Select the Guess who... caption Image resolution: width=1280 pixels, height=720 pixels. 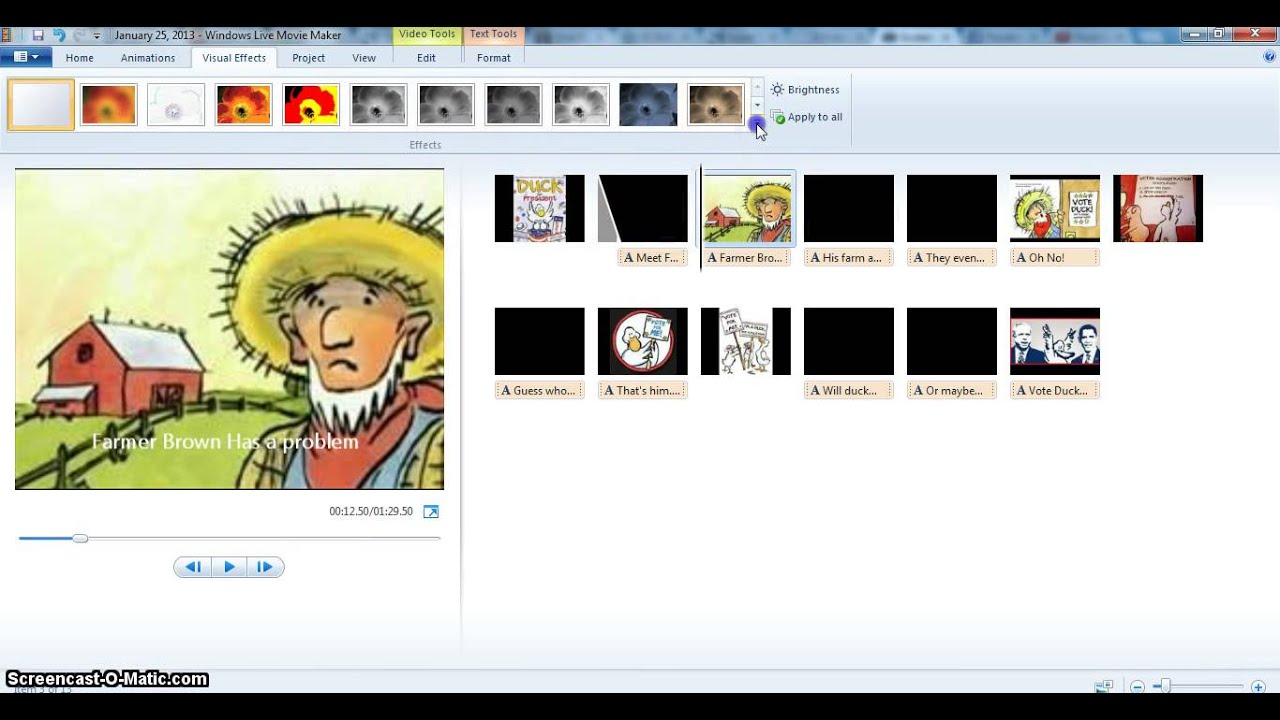[x=540, y=391]
